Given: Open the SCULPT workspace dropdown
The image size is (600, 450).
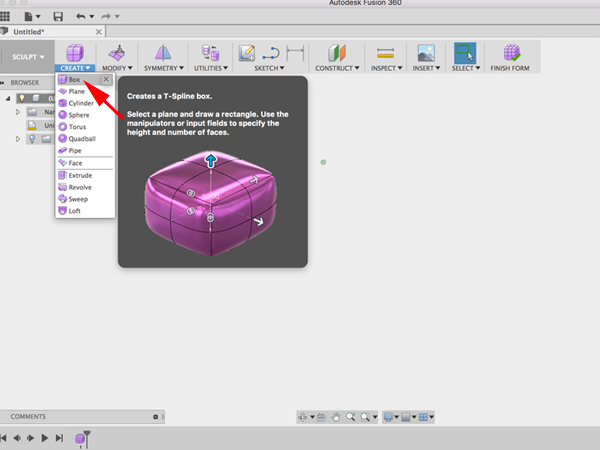Looking at the screenshot, I should [x=28, y=57].
